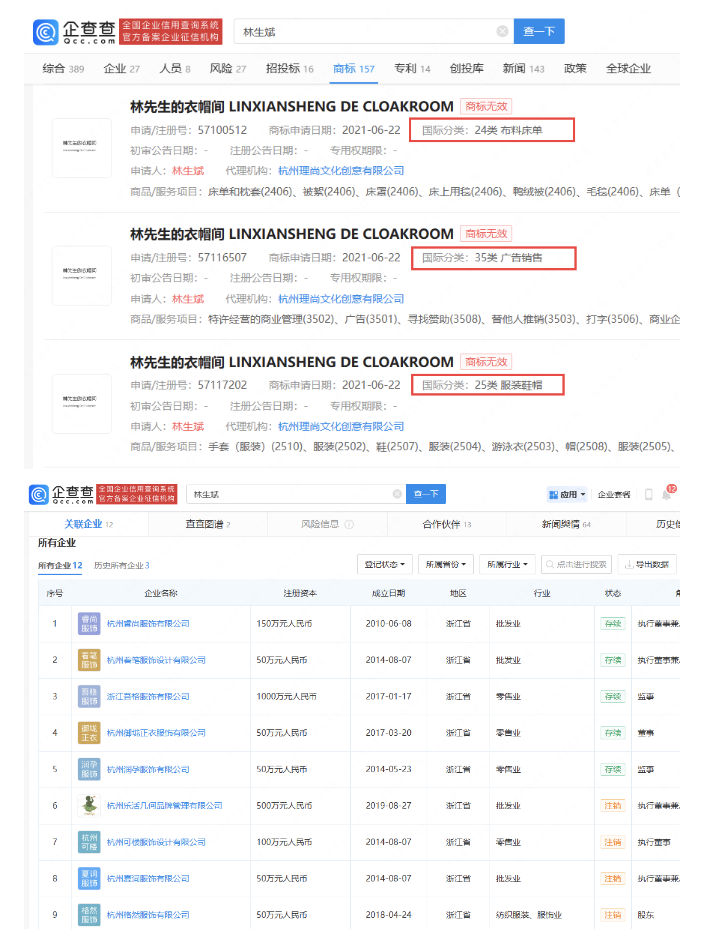This screenshot has height=944, width=710.
Task: Expand the 所属省份 filter dropdown
Action: 444,564
